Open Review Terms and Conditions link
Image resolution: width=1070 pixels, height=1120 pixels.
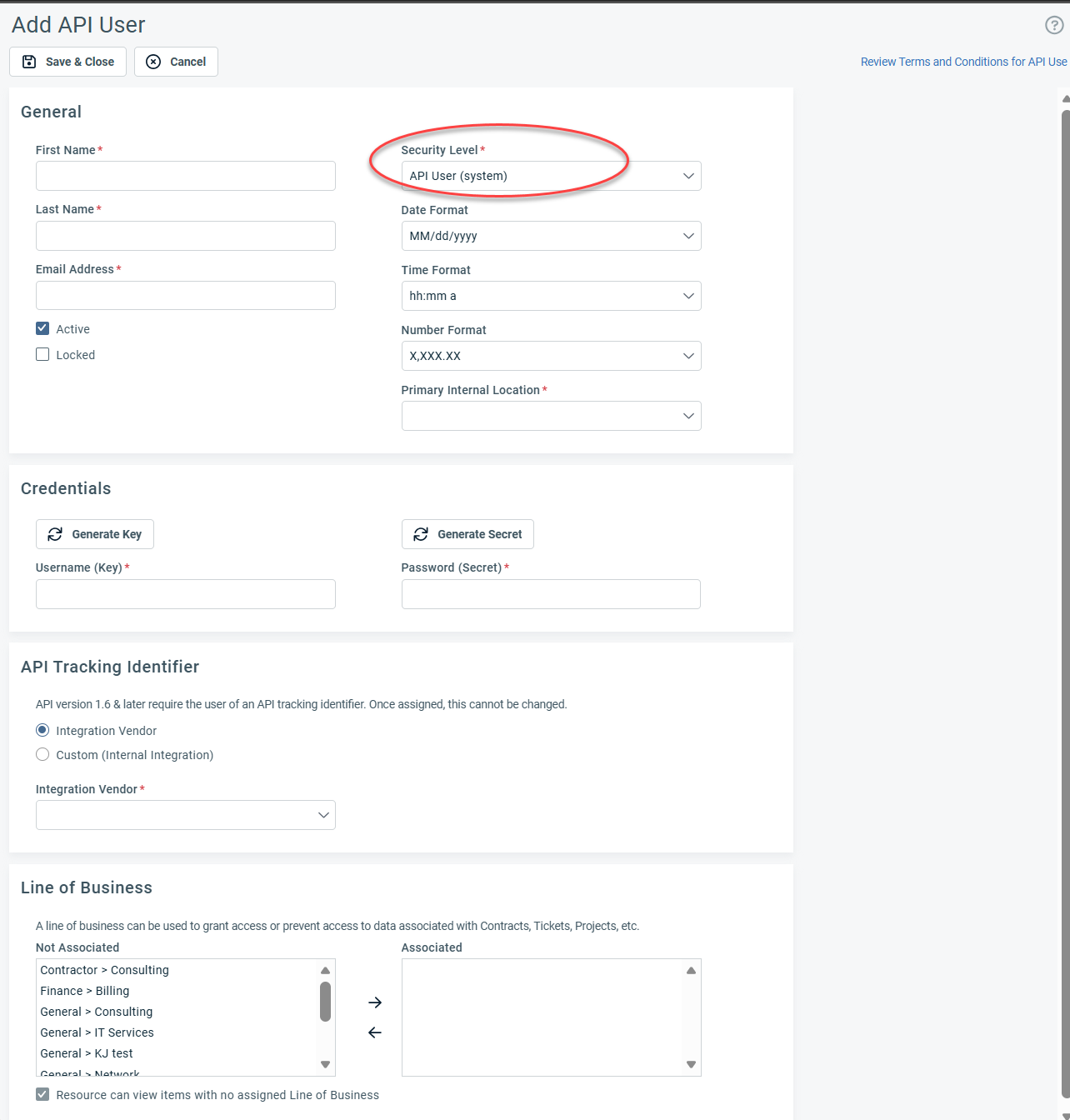tap(963, 62)
